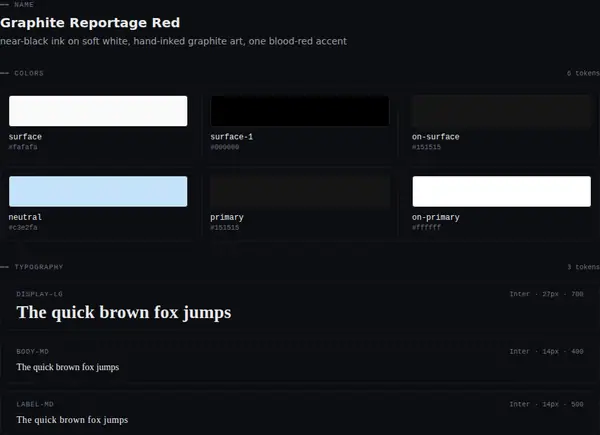
Task: Select the Graphite Reportage Red title
Action: [x=90, y=23]
